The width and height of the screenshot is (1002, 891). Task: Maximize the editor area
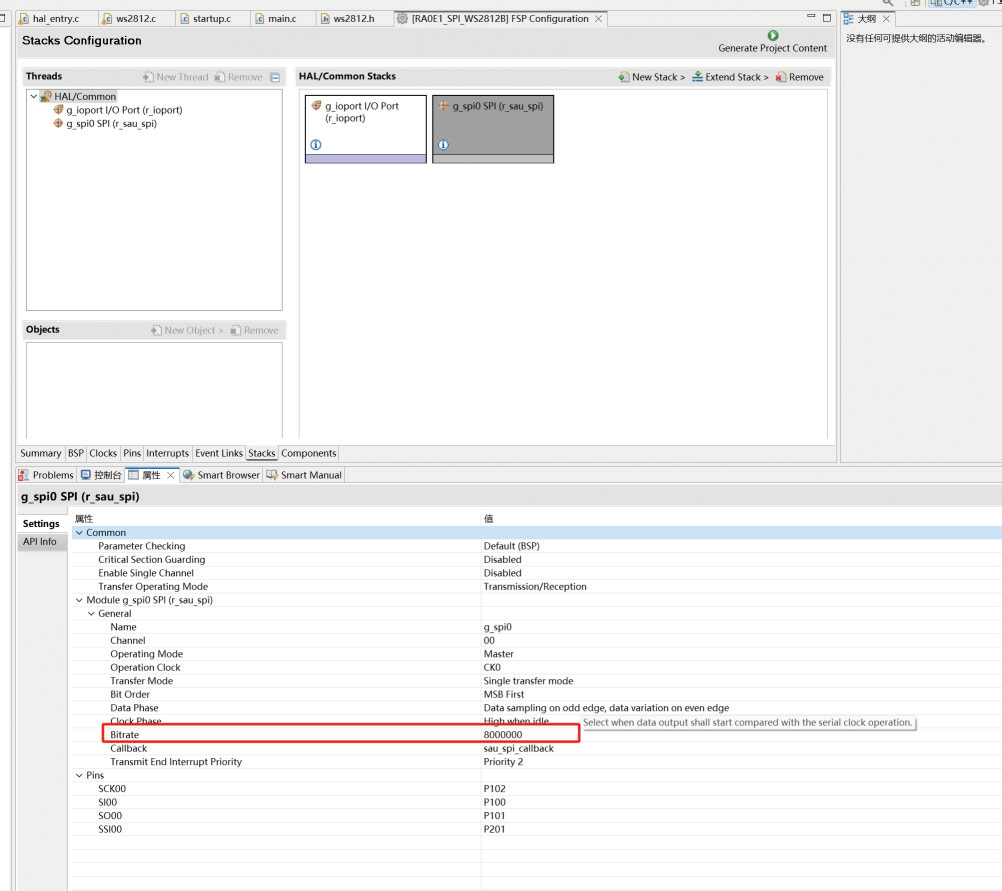827,18
